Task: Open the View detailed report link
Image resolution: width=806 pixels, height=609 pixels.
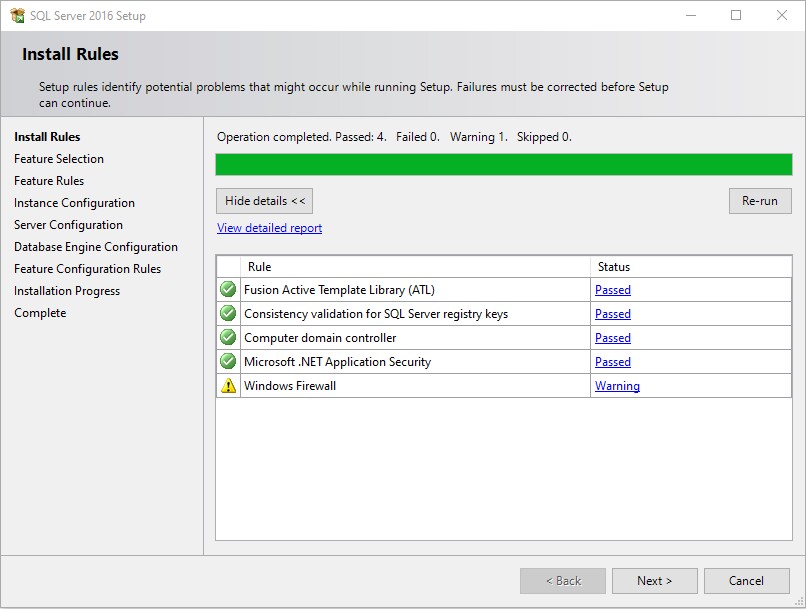Action: click(x=269, y=228)
